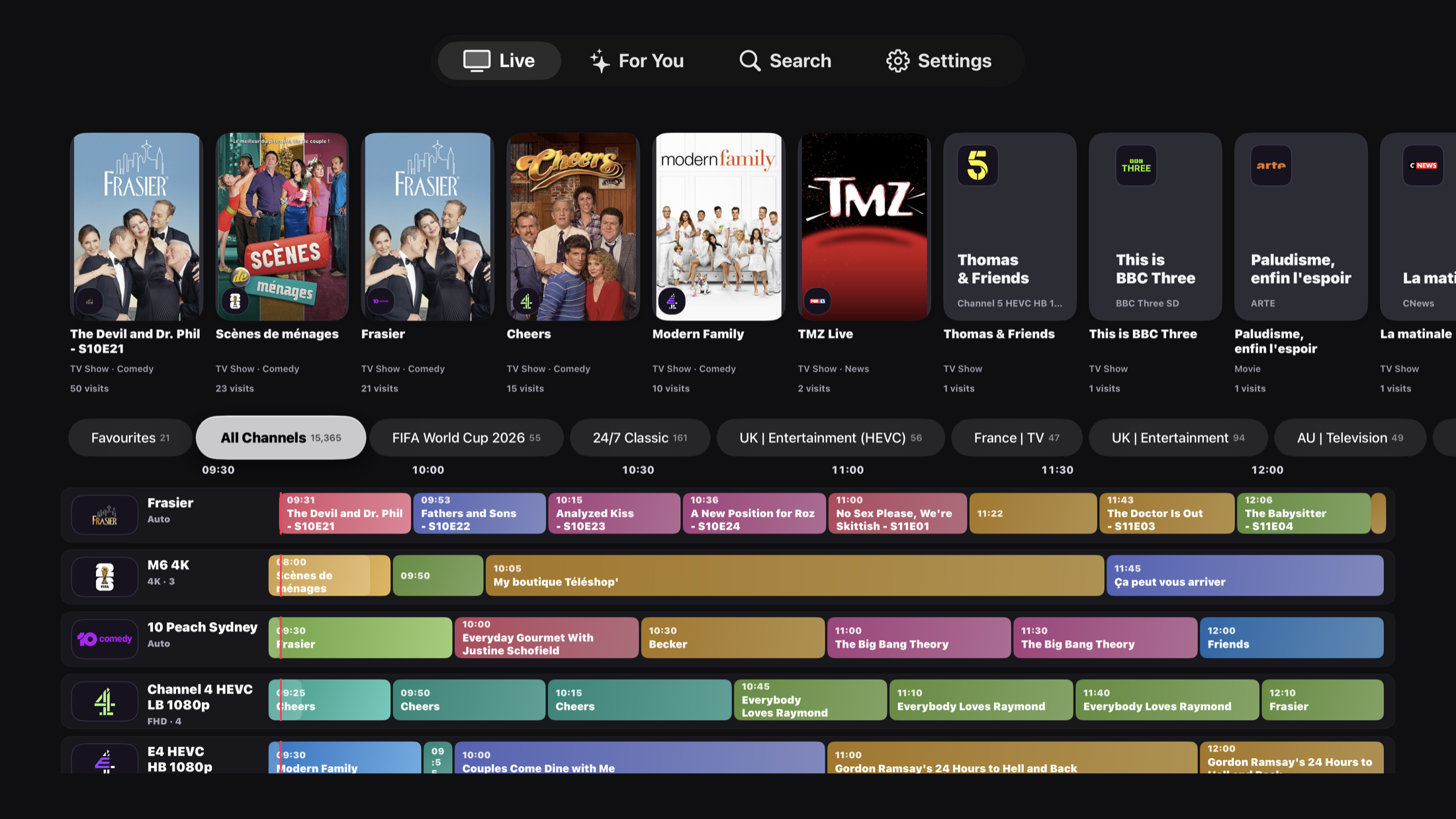The image size is (1456, 819).
Task: Choose FIFA World Cup 2026 group
Action: (x=466, y=438)
